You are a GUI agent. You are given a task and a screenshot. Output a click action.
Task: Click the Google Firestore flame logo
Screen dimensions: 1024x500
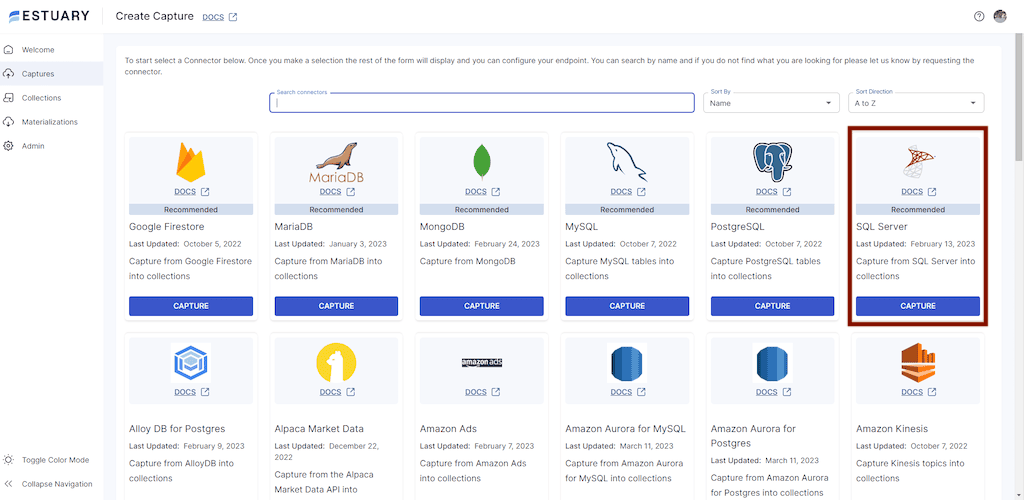click(191, 162)
